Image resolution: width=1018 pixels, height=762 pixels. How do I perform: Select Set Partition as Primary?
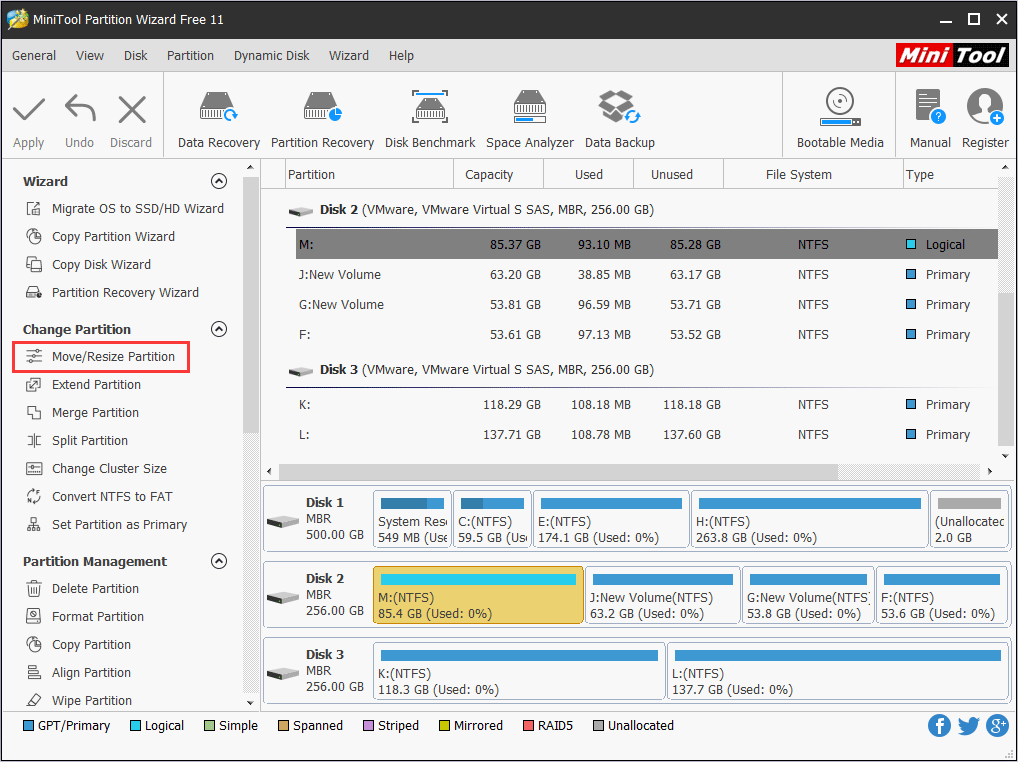(x=106, y=524)
